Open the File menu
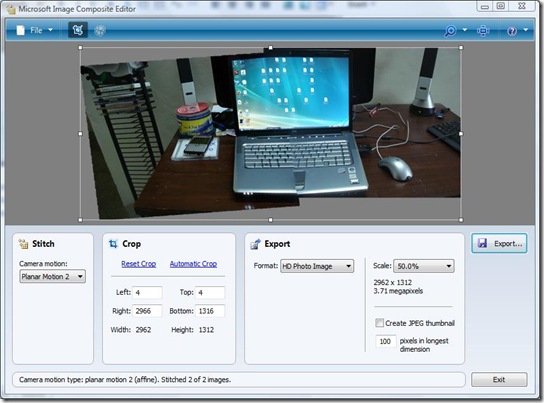This screenshot has height=403, width=544. point(36,31)
